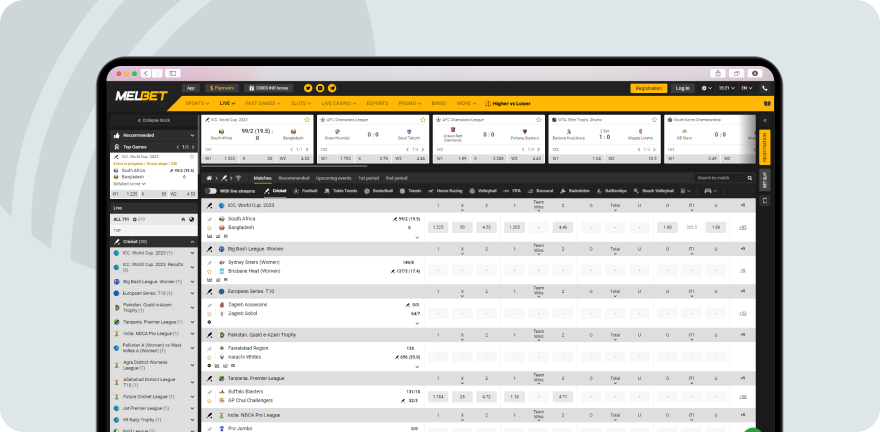Click the phone callback icon
Viewport: 880px width, 432px height.
click(x=764, y=88)
